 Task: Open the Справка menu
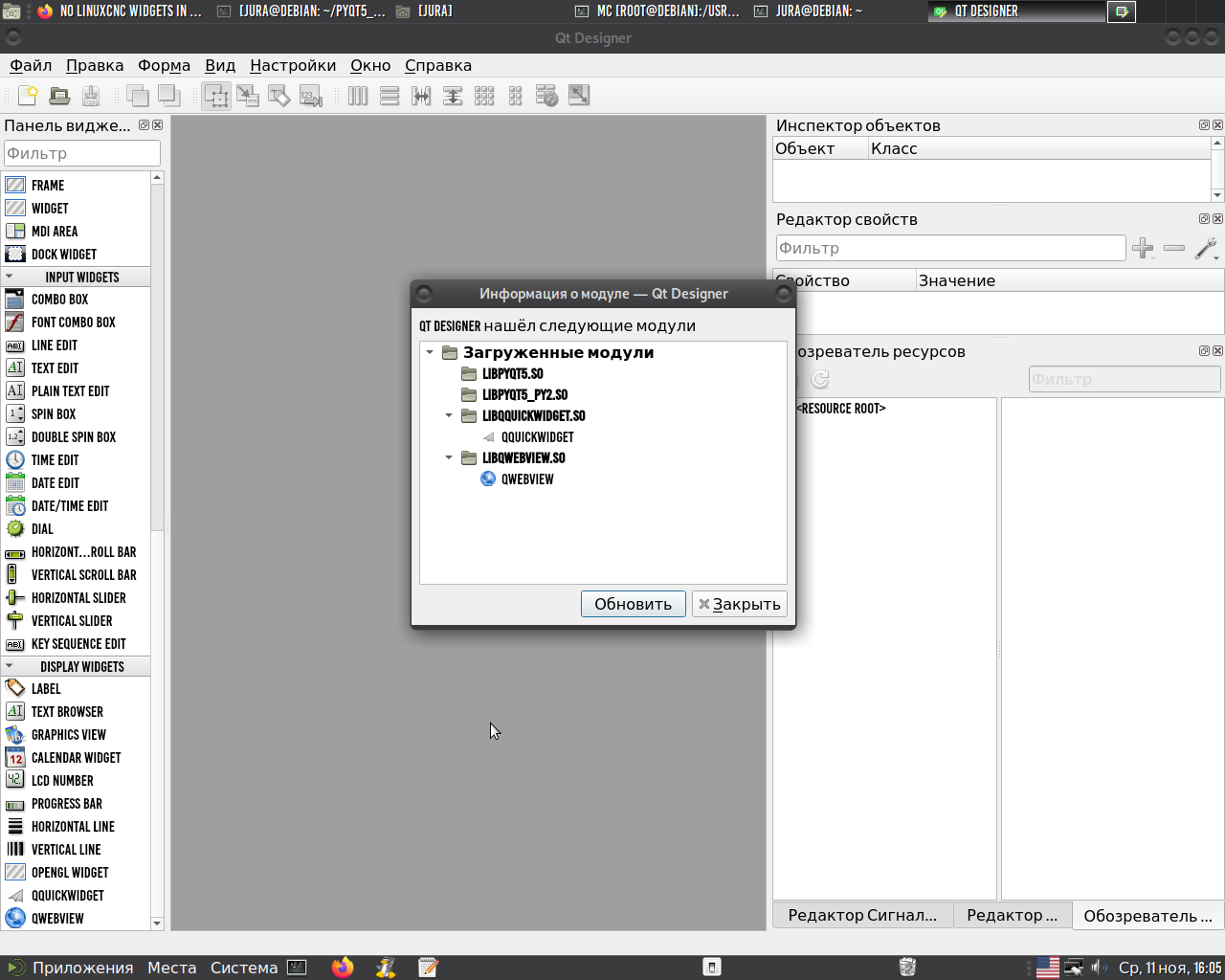click(x=438, y=65)
